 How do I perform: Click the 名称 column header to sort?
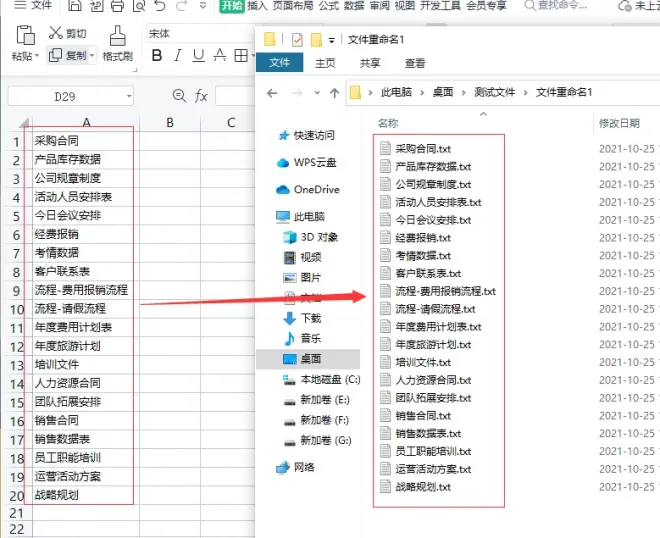388,123
